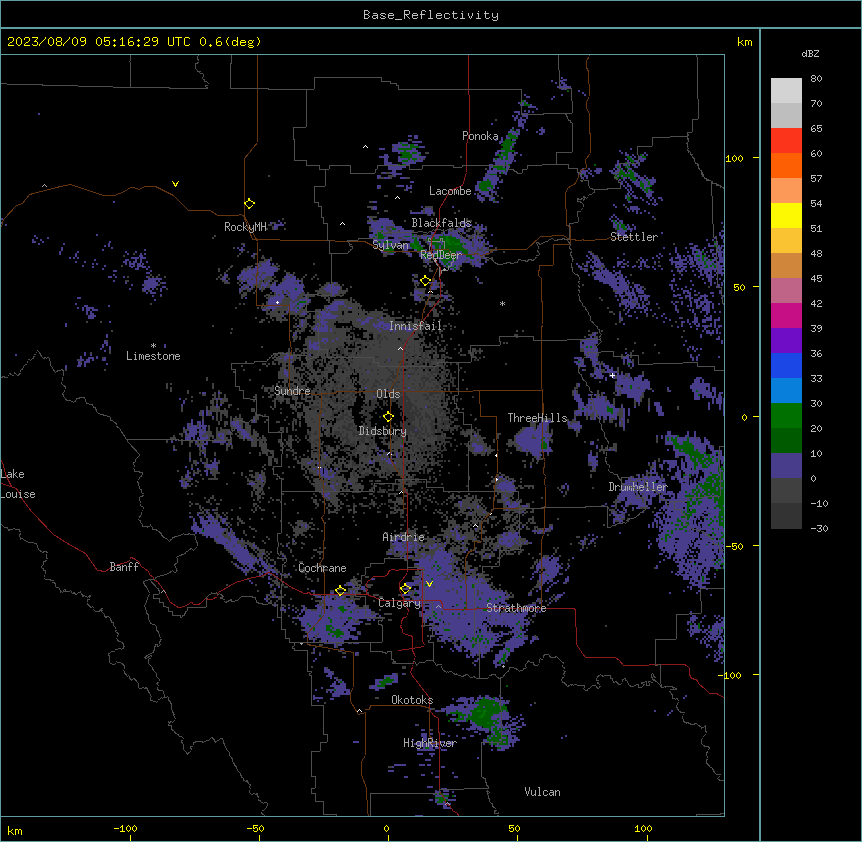
Task: Click the RockyMH label
Action: coord(245,227)
